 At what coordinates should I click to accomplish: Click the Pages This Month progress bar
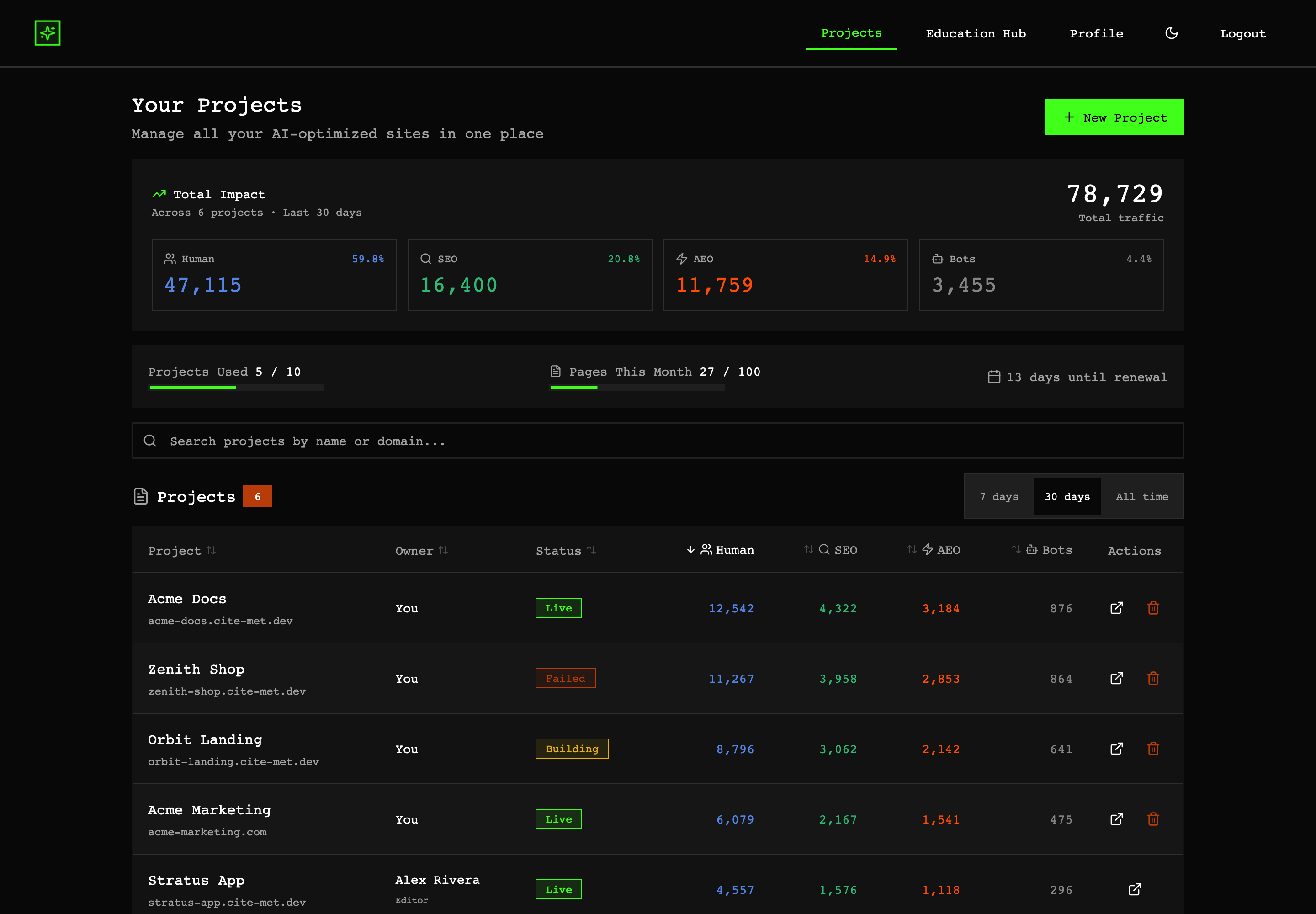(637, 388)
